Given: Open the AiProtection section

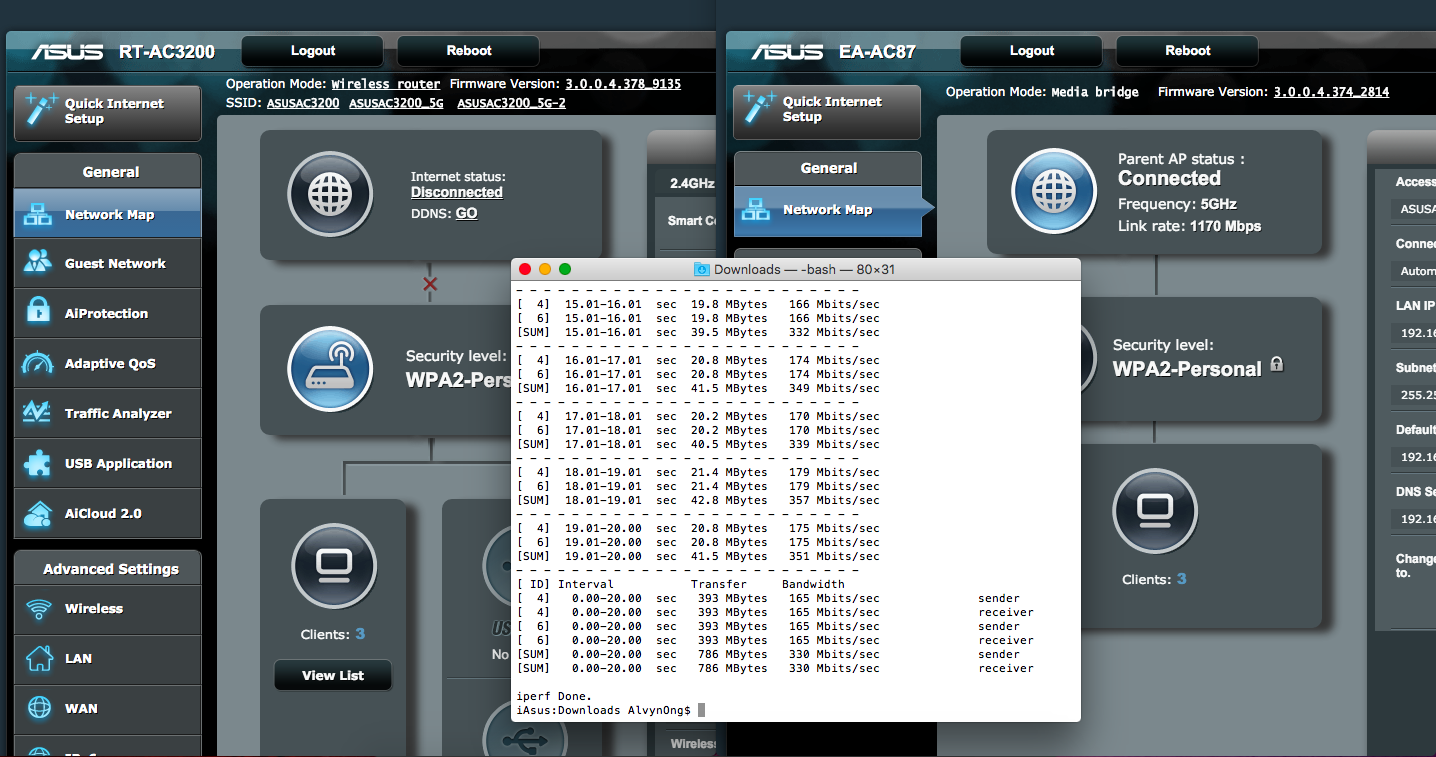Looking at the screenshot, I should [107, 314].
